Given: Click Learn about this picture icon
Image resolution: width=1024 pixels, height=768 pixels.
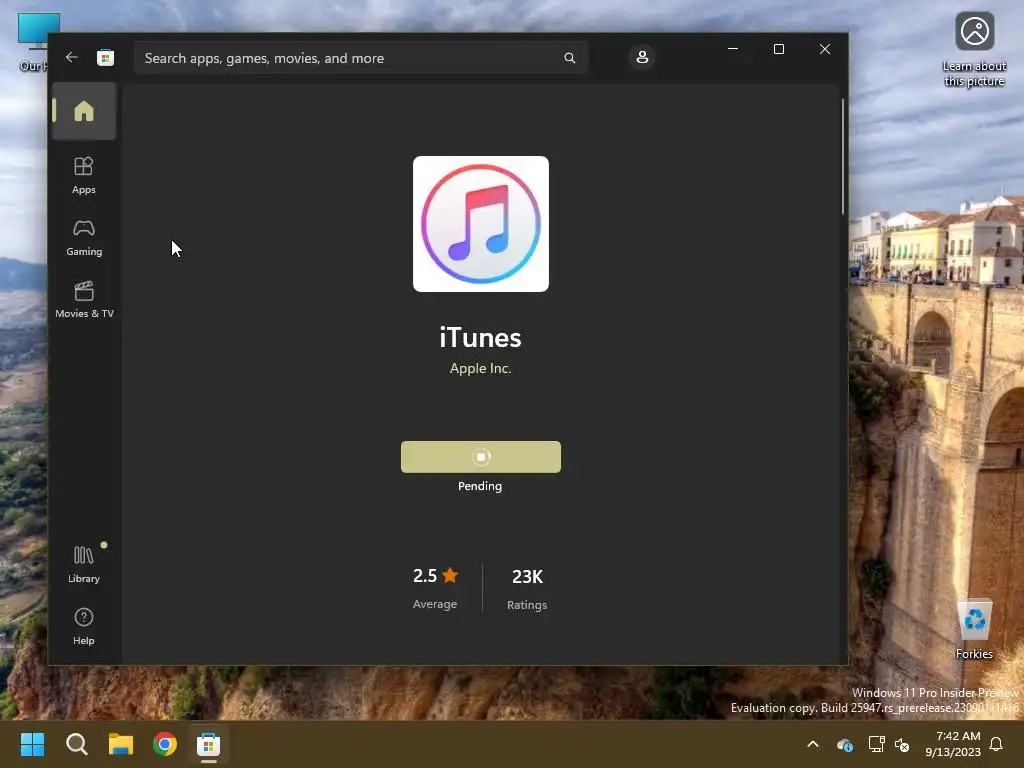Looking at the screenshot, I should 974,50.
